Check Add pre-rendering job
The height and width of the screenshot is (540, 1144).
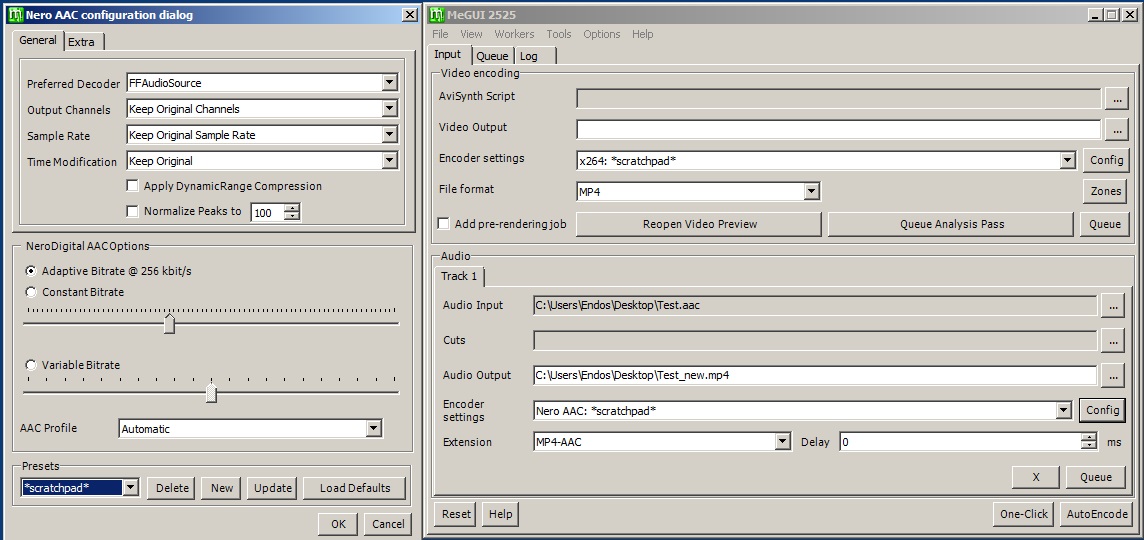click(x=444, y=224)
